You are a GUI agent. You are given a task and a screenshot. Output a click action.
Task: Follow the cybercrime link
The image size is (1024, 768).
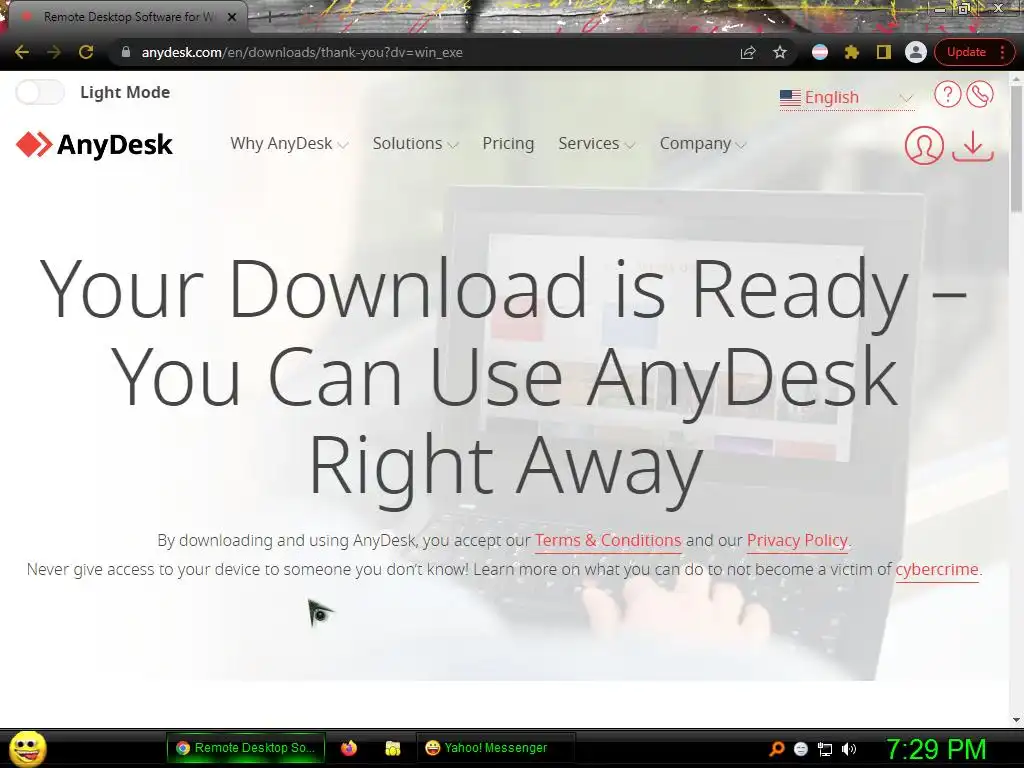point(937,569)
